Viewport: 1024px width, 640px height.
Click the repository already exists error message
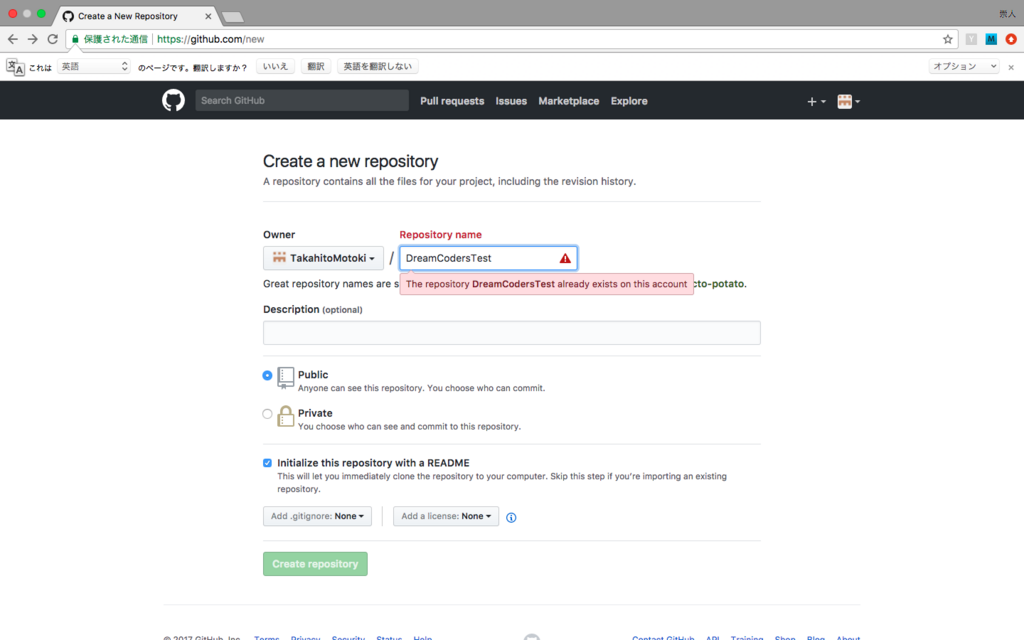(x=547, y=284)
